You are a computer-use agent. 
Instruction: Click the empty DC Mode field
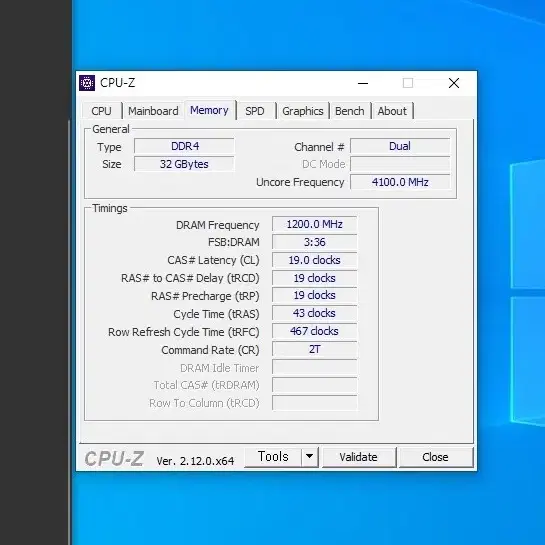pyautogui.click(x=400, y=164)
